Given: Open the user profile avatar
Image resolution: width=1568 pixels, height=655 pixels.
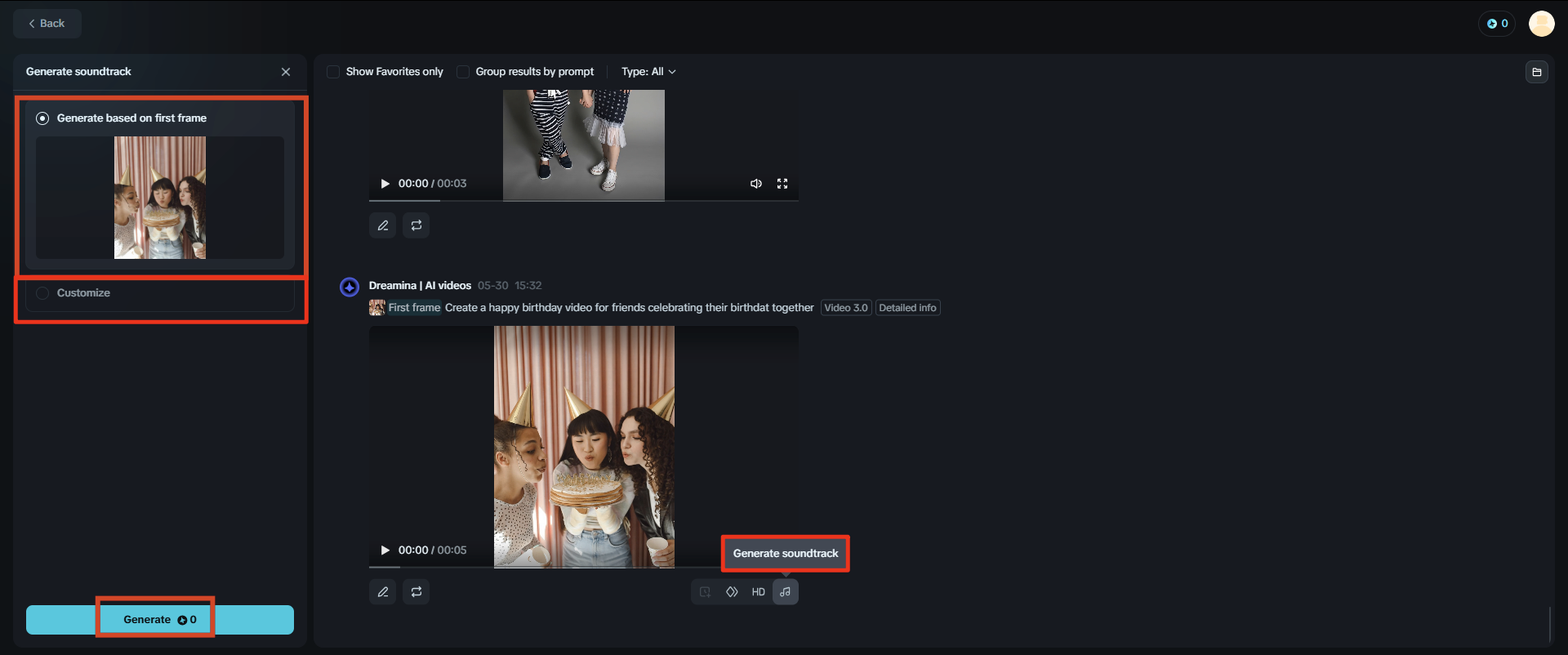Looking at the screenshot, I should click(x=1541, y=24).
